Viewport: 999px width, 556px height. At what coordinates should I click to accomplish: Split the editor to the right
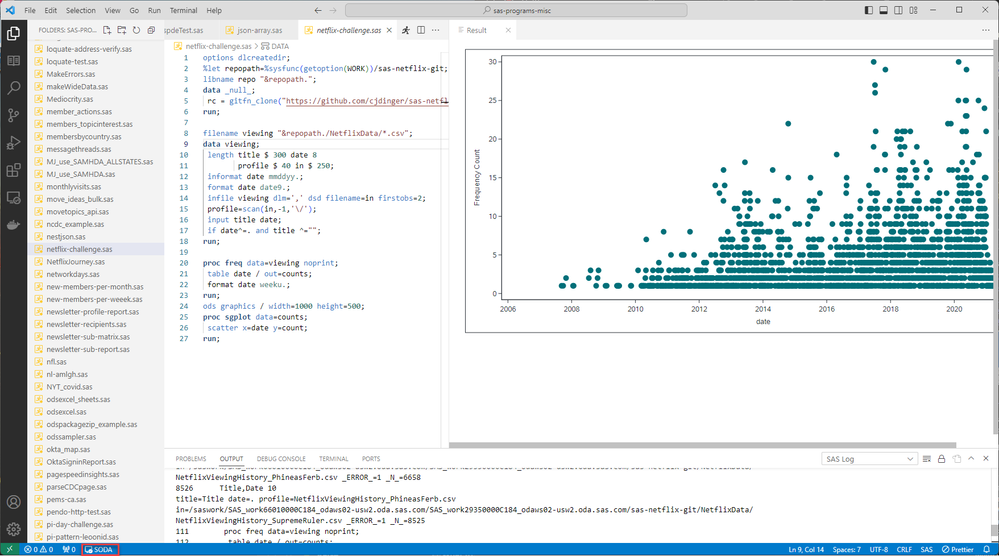coord(421,30)
